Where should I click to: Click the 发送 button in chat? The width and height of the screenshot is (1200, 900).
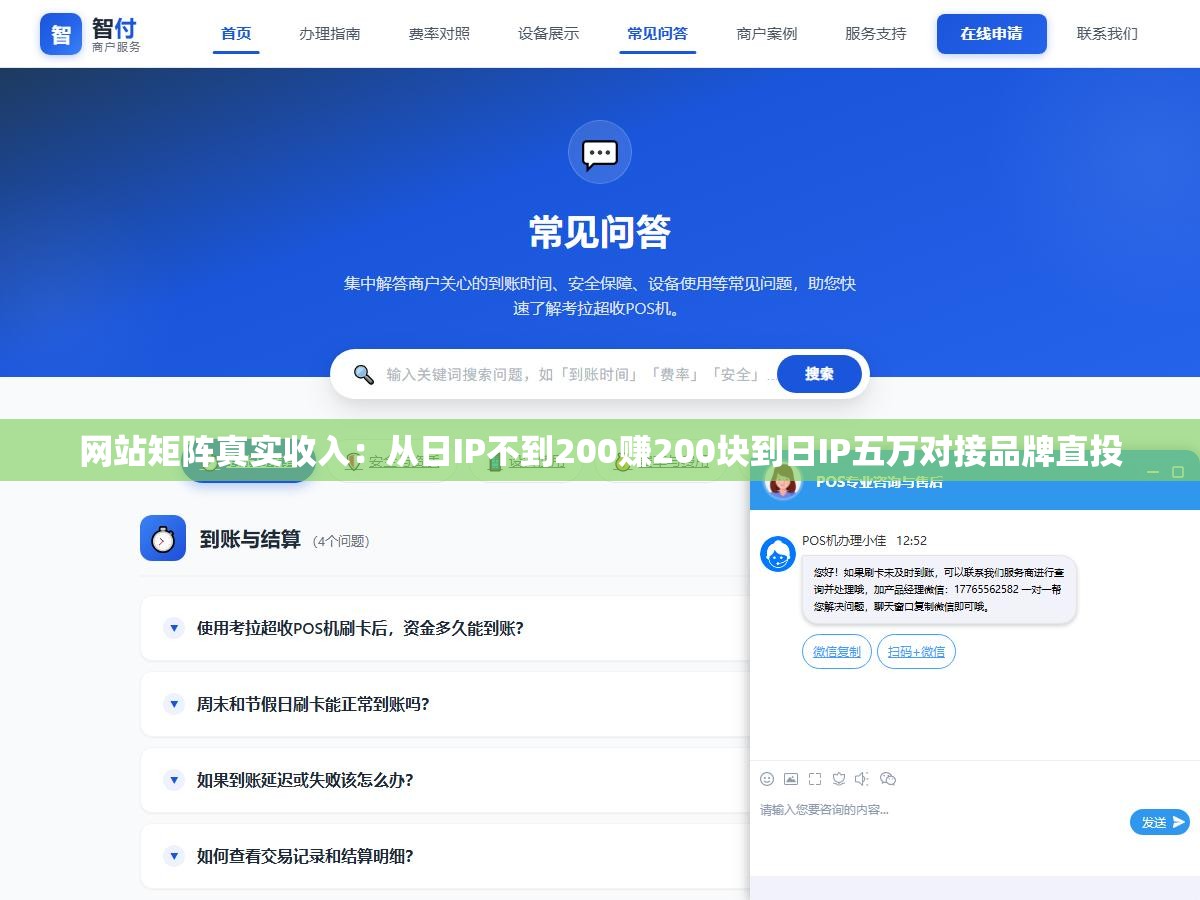click(1160, 822)
